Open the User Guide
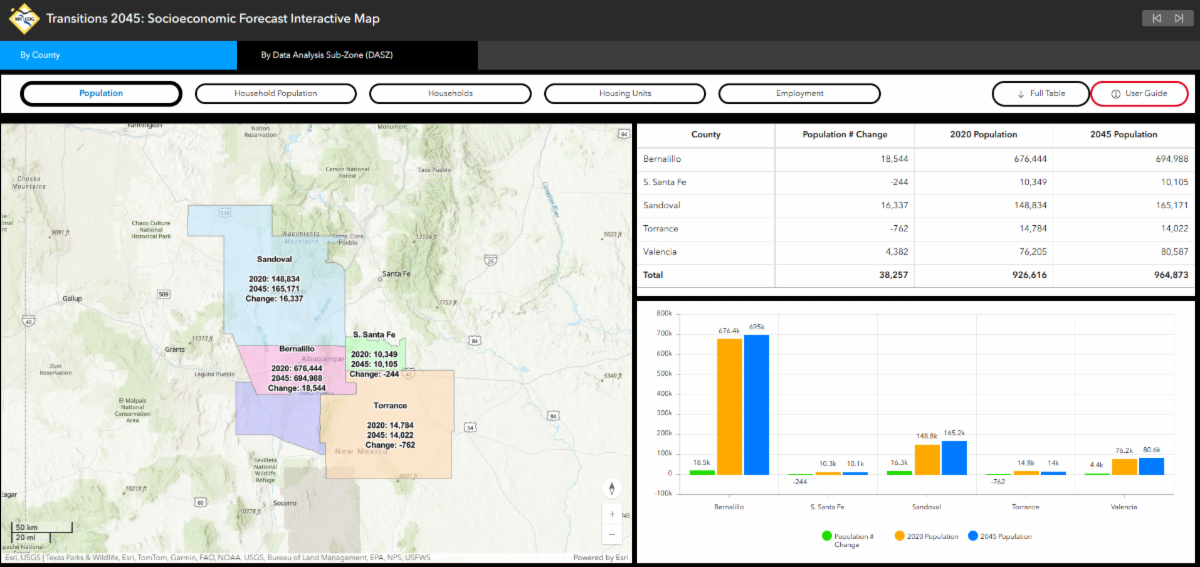Screen dimensions: 1200x567 click(1139, 93)
